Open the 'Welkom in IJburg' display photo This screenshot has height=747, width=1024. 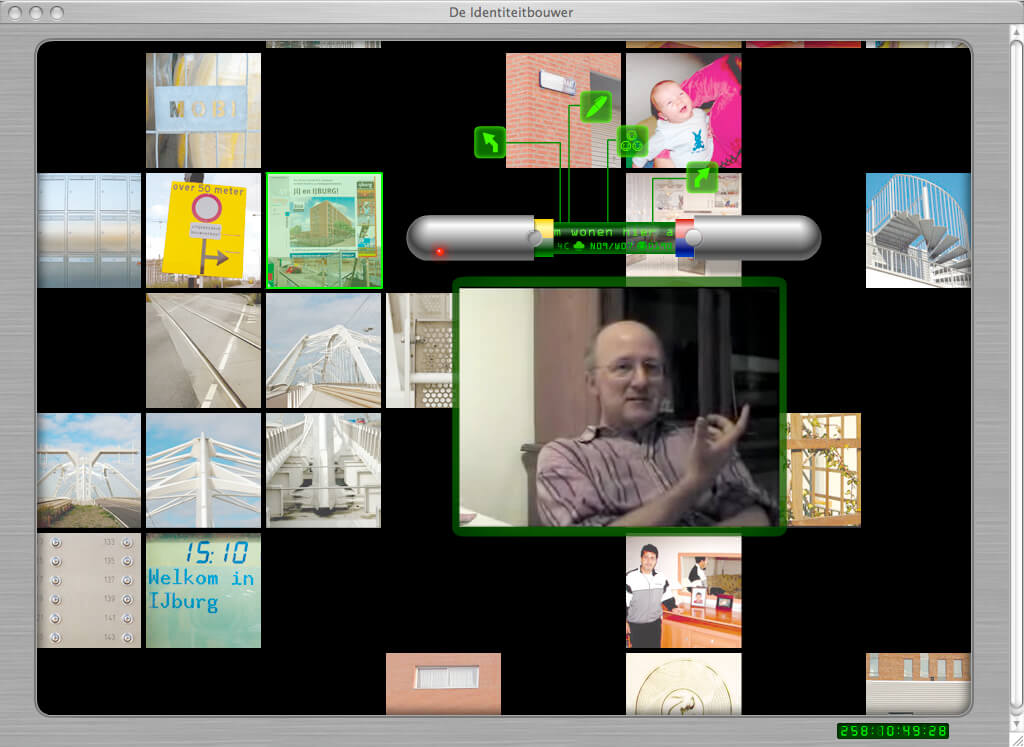pos(203,590)
